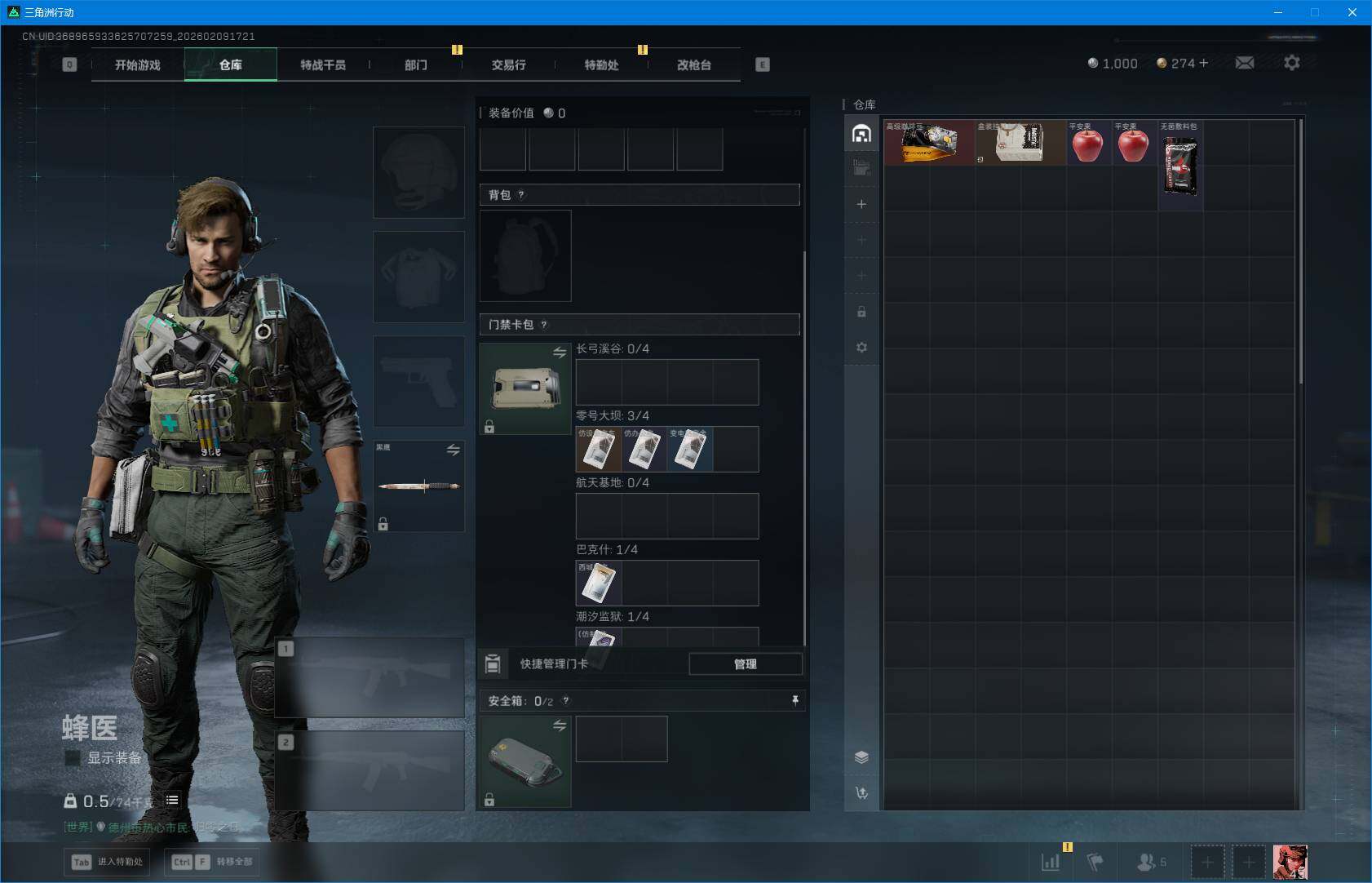Click the 世界 chat message line

(x=152, y=827)
